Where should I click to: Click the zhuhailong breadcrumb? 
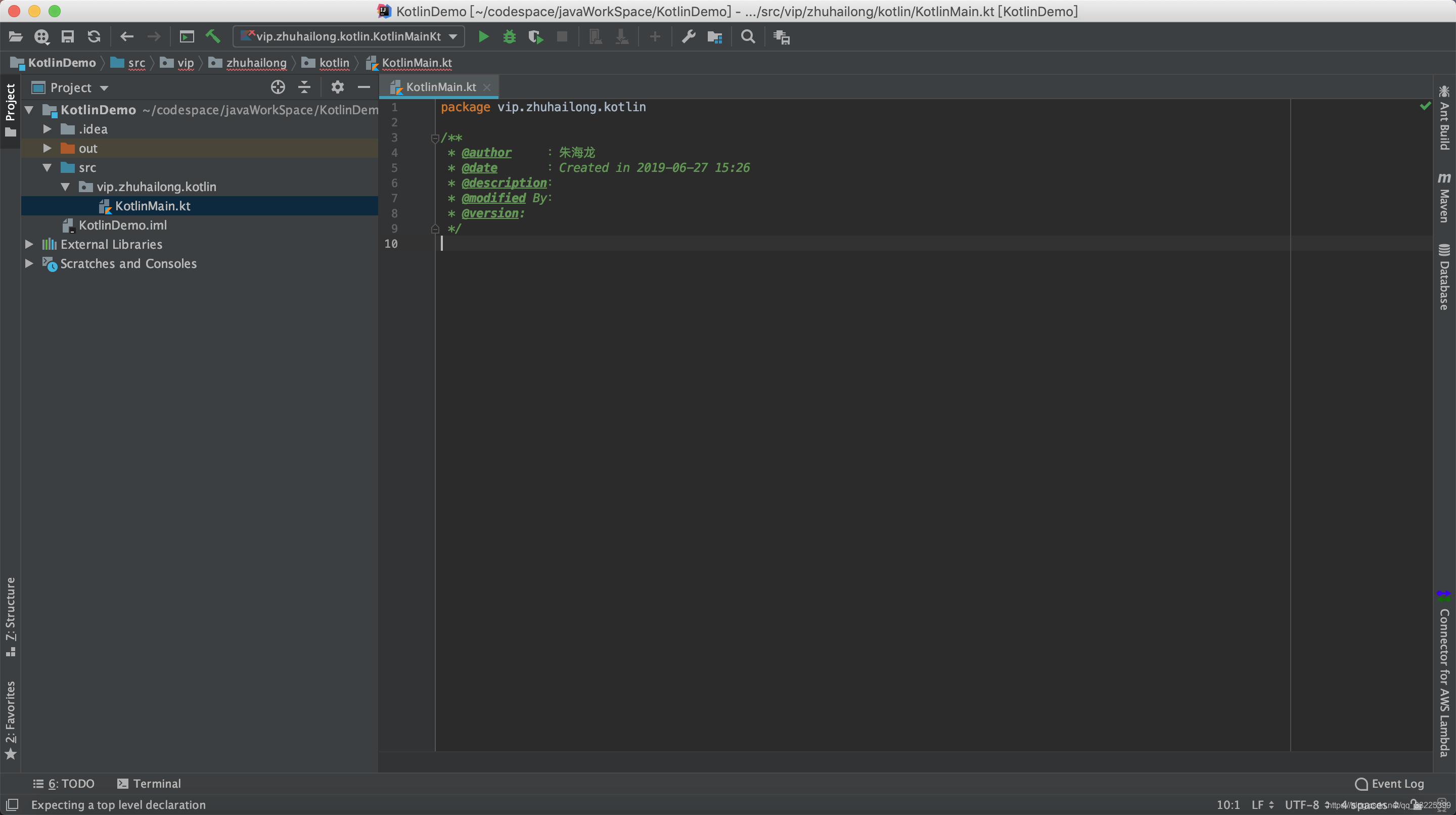click(x=248, y=63)
